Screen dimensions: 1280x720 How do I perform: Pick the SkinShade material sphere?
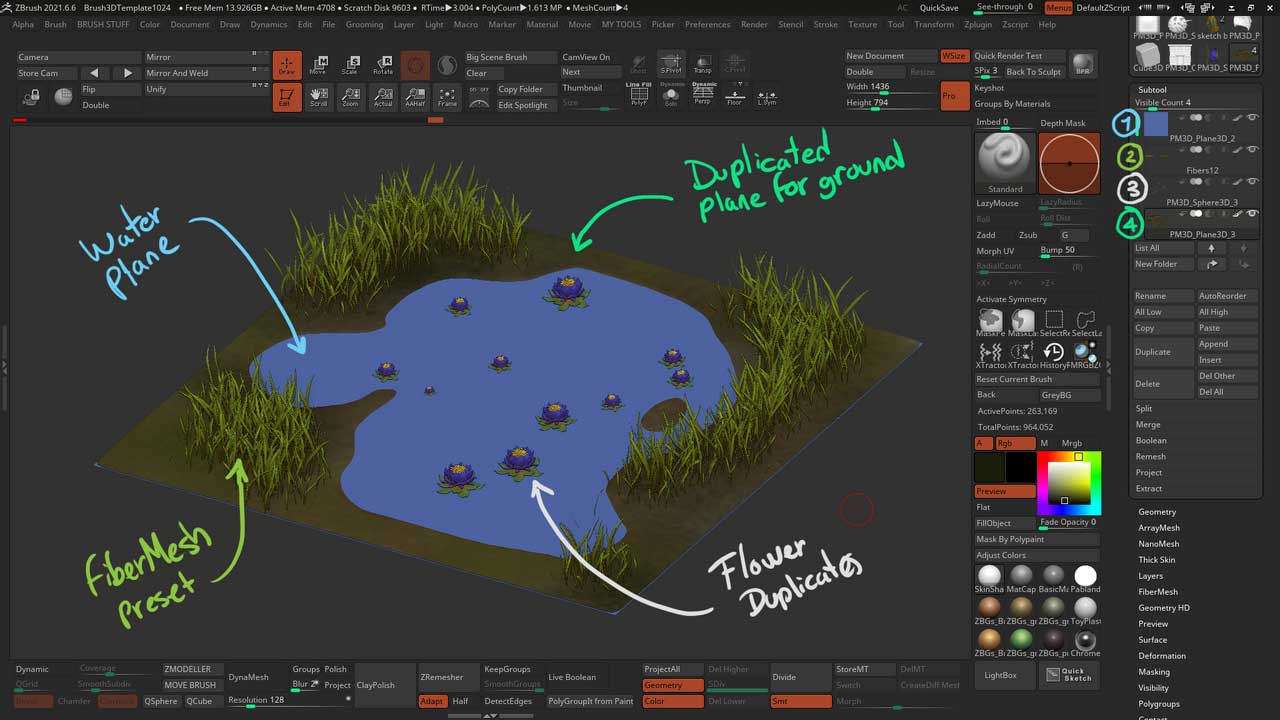pos(989,577)
